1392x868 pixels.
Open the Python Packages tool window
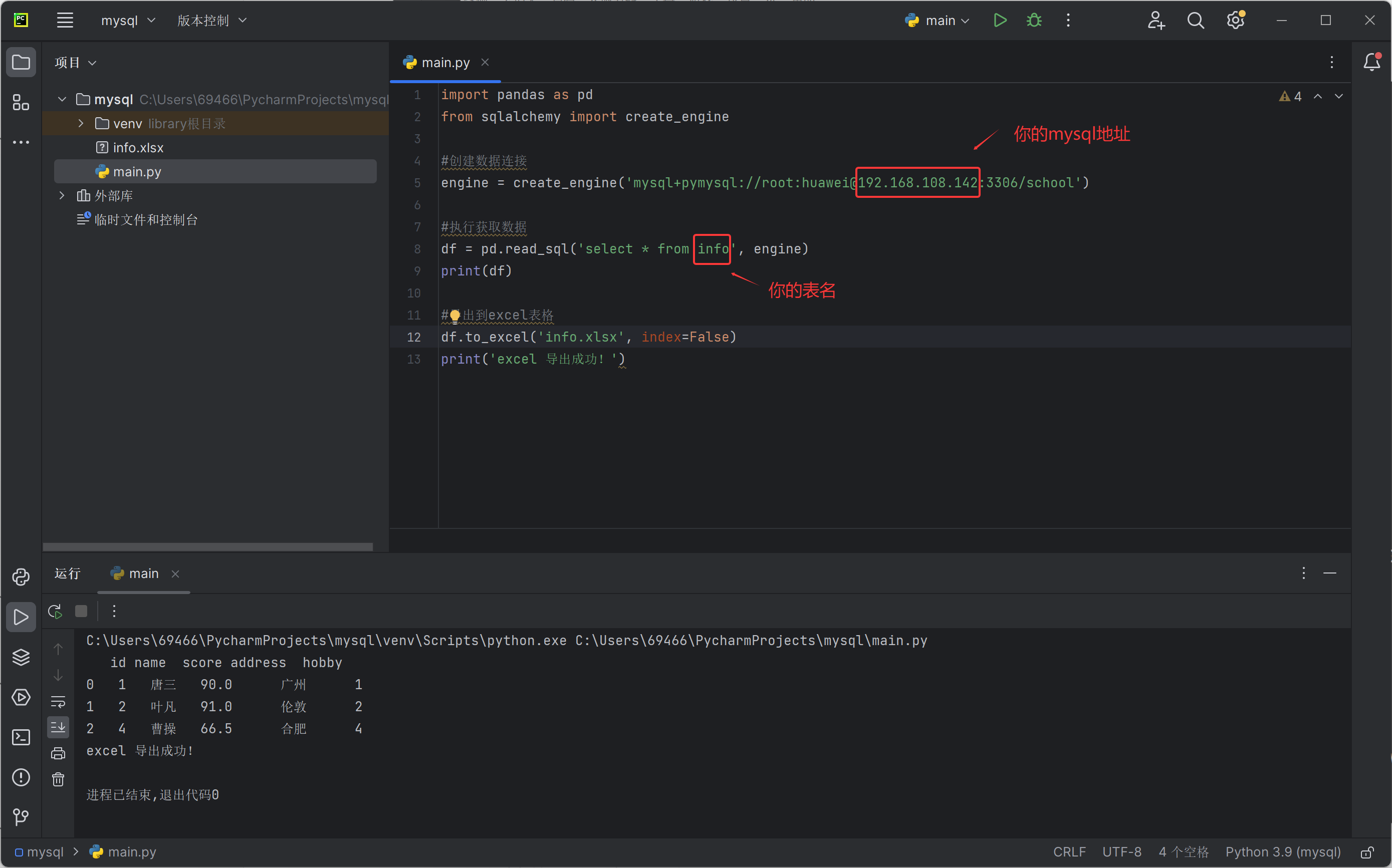[x=21, y=657]
